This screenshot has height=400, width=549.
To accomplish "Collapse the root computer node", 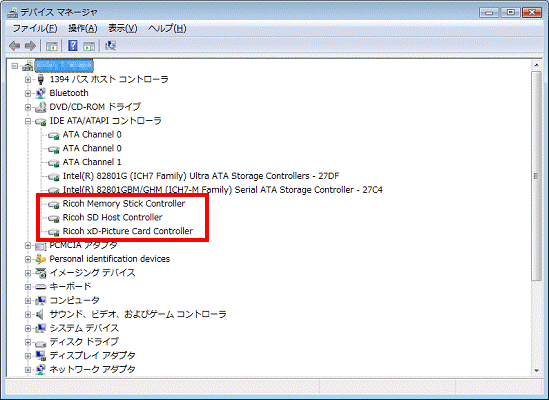I will pyautogui.click(x=14, y=66).
